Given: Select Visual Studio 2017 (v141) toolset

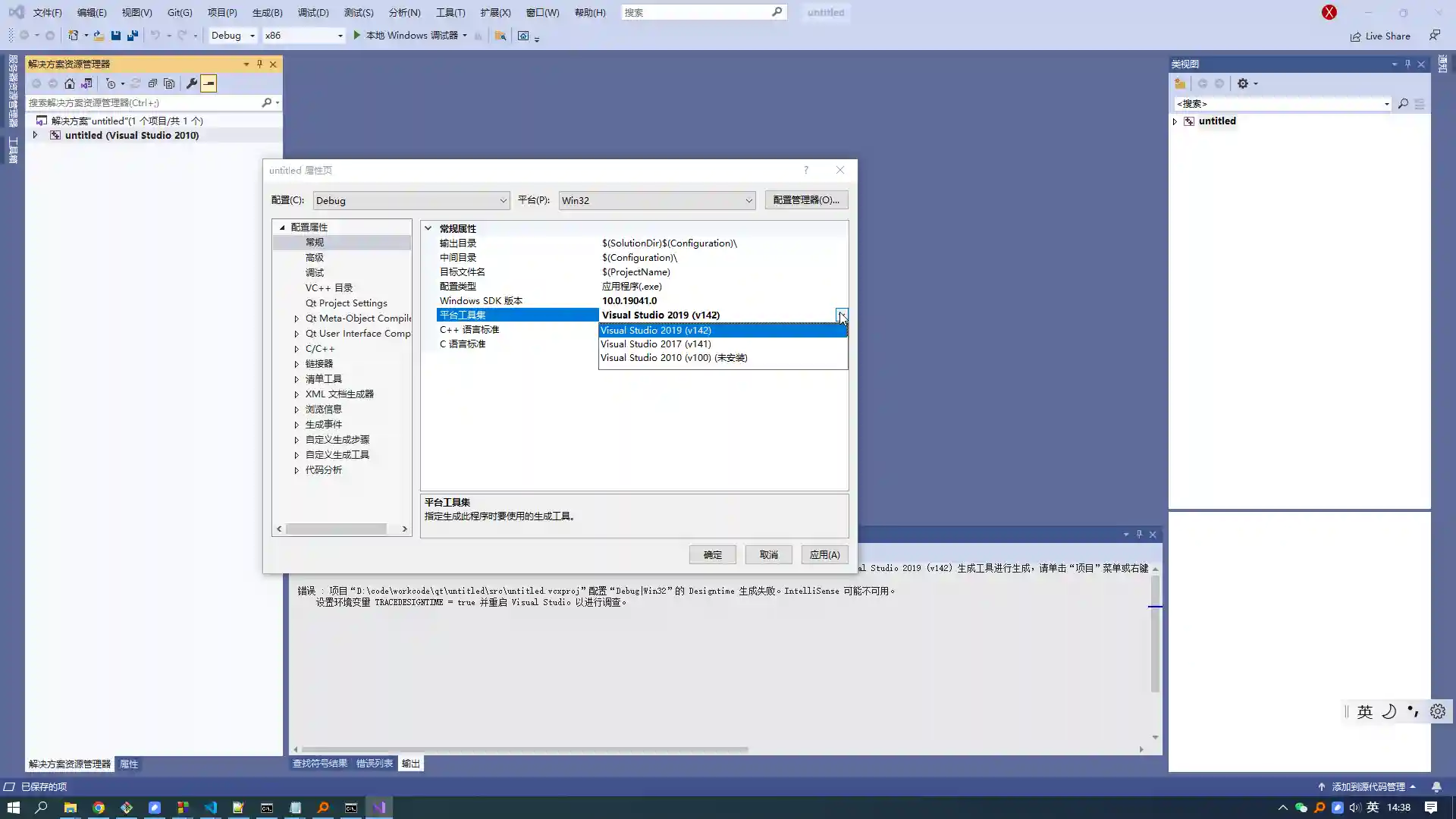Looking at the screenshot, I should coord(723,344).
